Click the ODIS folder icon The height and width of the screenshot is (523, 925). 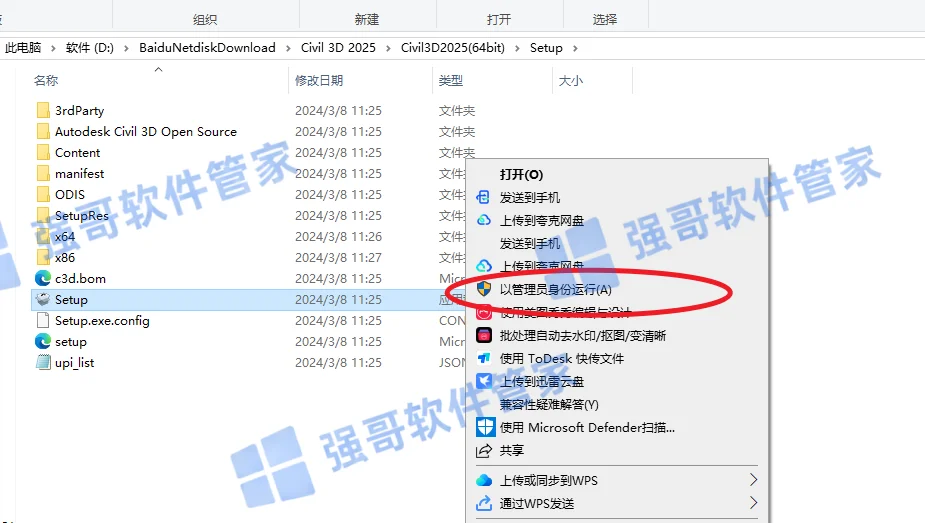click(x=43, y=195)
